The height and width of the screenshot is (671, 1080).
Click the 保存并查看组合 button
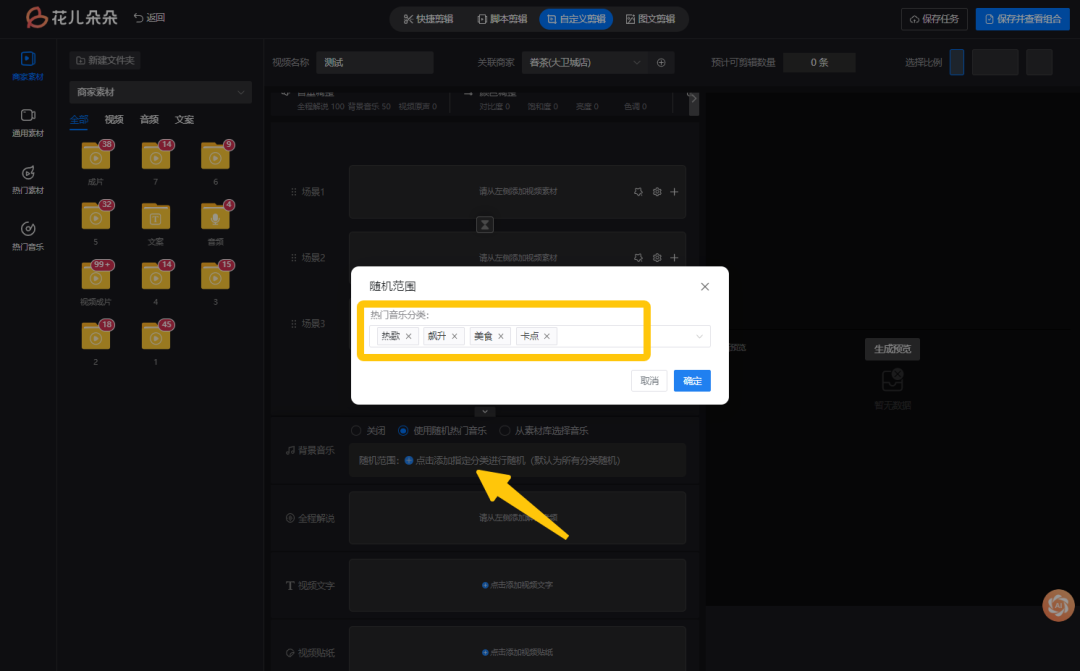tap(1023, 19)
